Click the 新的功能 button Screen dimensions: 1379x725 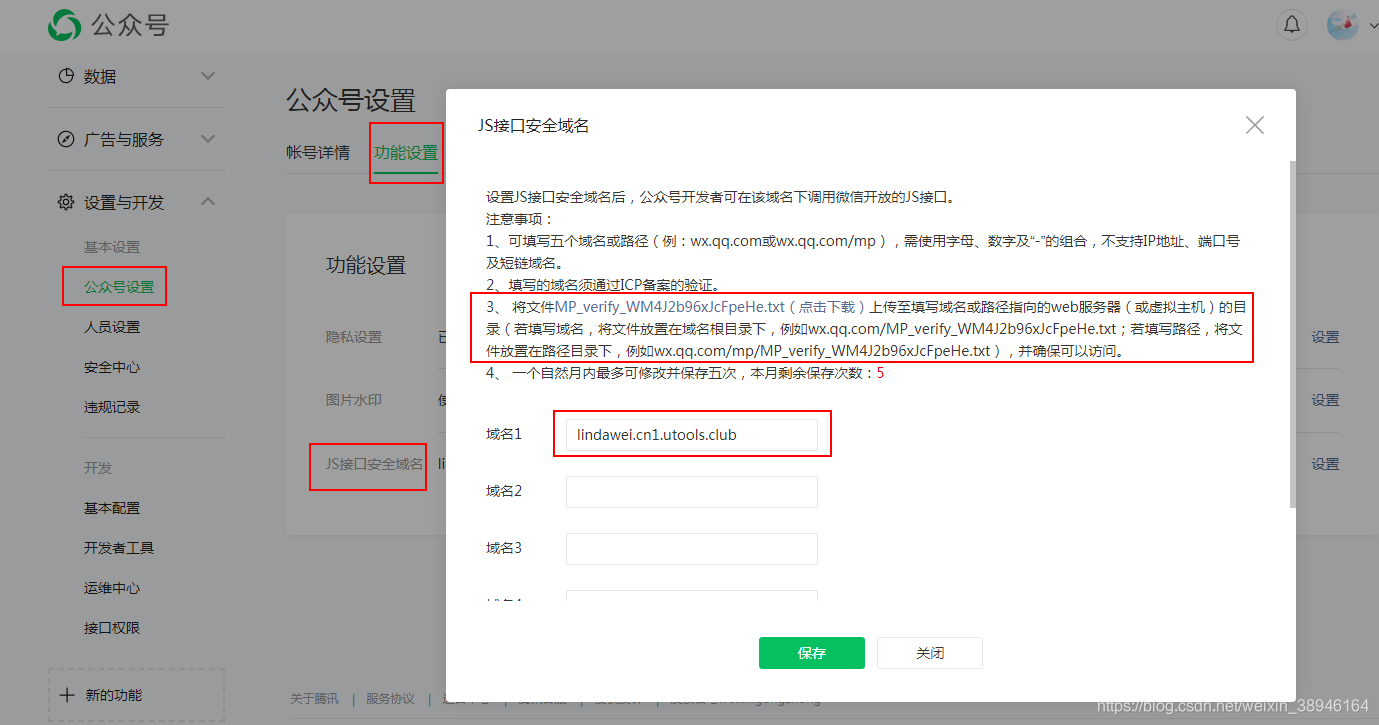click(x=136, y=695)
